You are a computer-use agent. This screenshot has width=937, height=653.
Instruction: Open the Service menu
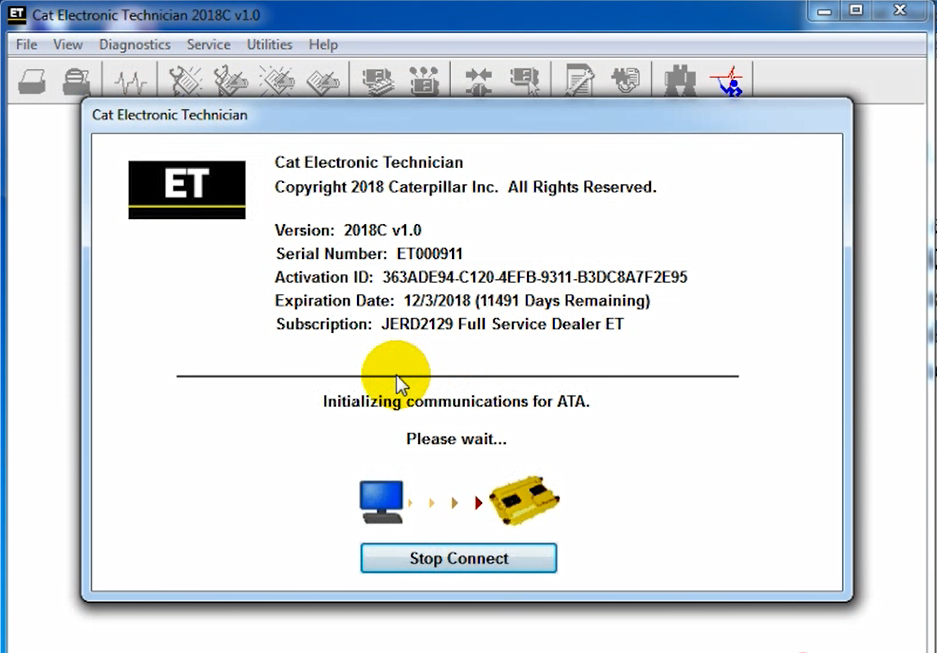208,45
